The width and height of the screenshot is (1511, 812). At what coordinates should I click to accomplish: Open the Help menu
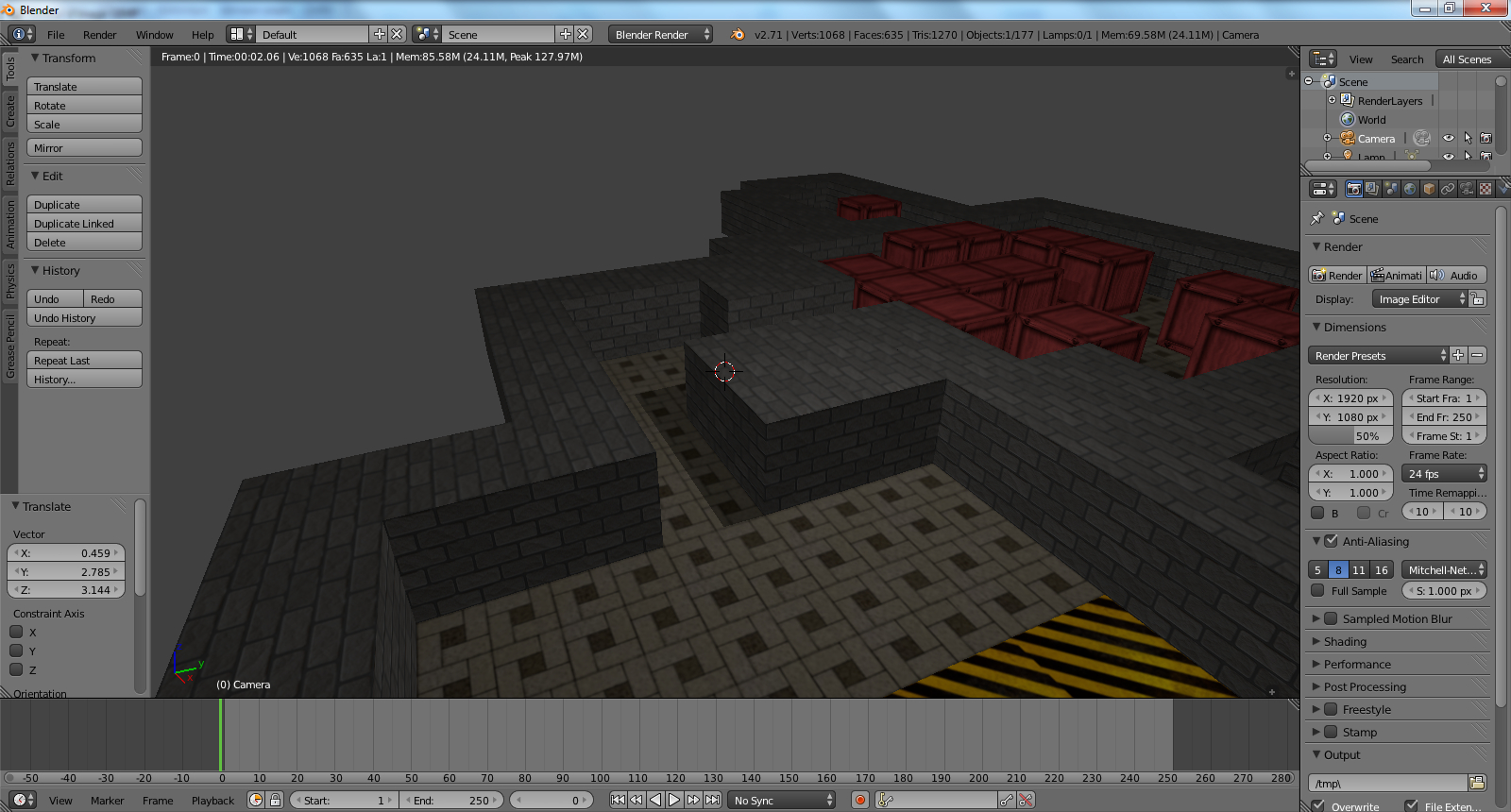pyautogui.click(x=202, y=34)
